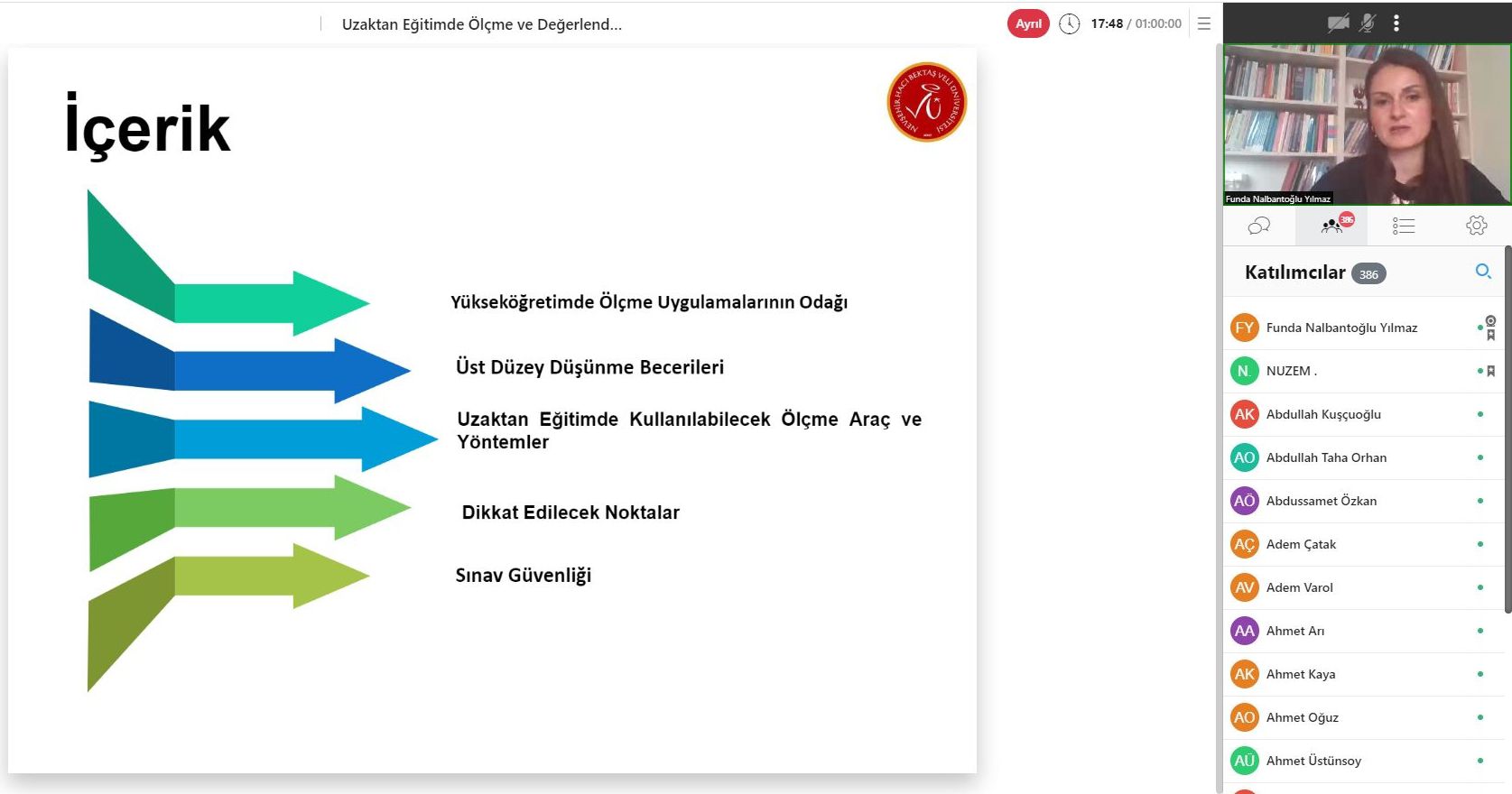Open the hamburger menu beside the timer
This screenshot has width=1512, height=794.
1204,24
